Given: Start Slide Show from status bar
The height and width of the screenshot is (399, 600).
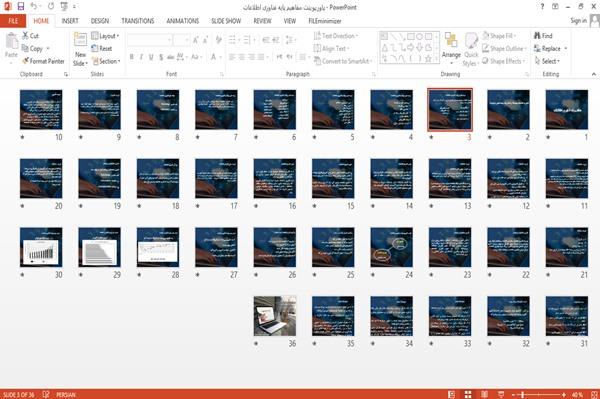Looking at the screenshot, I should [501, 394].
